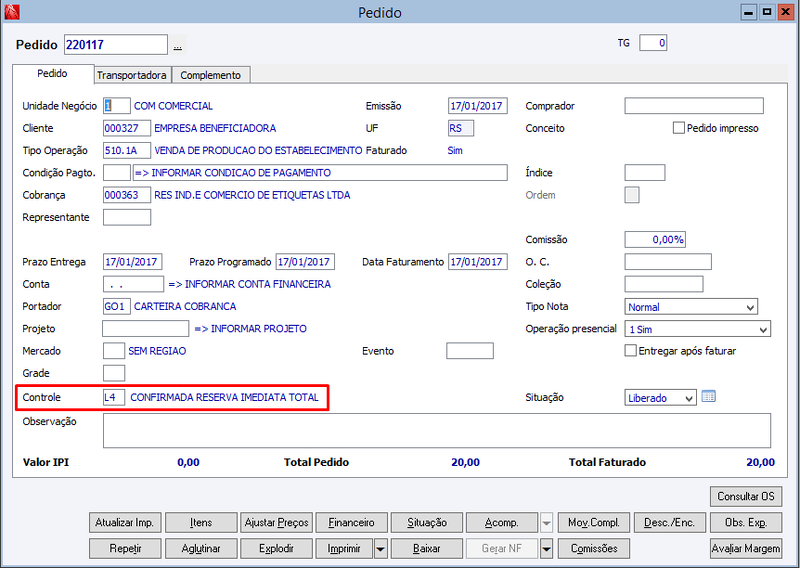This screenshot has height=568, width=800.
Task: Click the Baixar button
Action: (427, 549)
